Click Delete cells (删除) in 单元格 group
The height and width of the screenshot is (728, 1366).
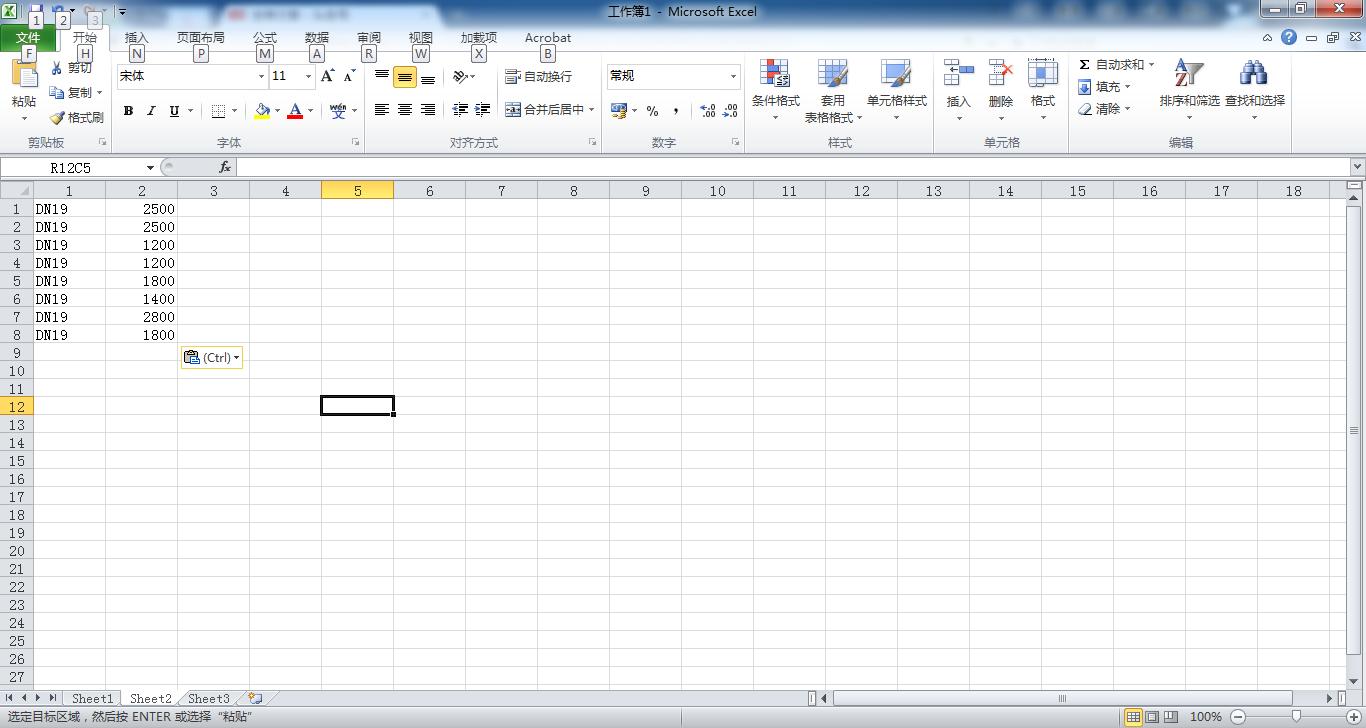coord(1000,90)
